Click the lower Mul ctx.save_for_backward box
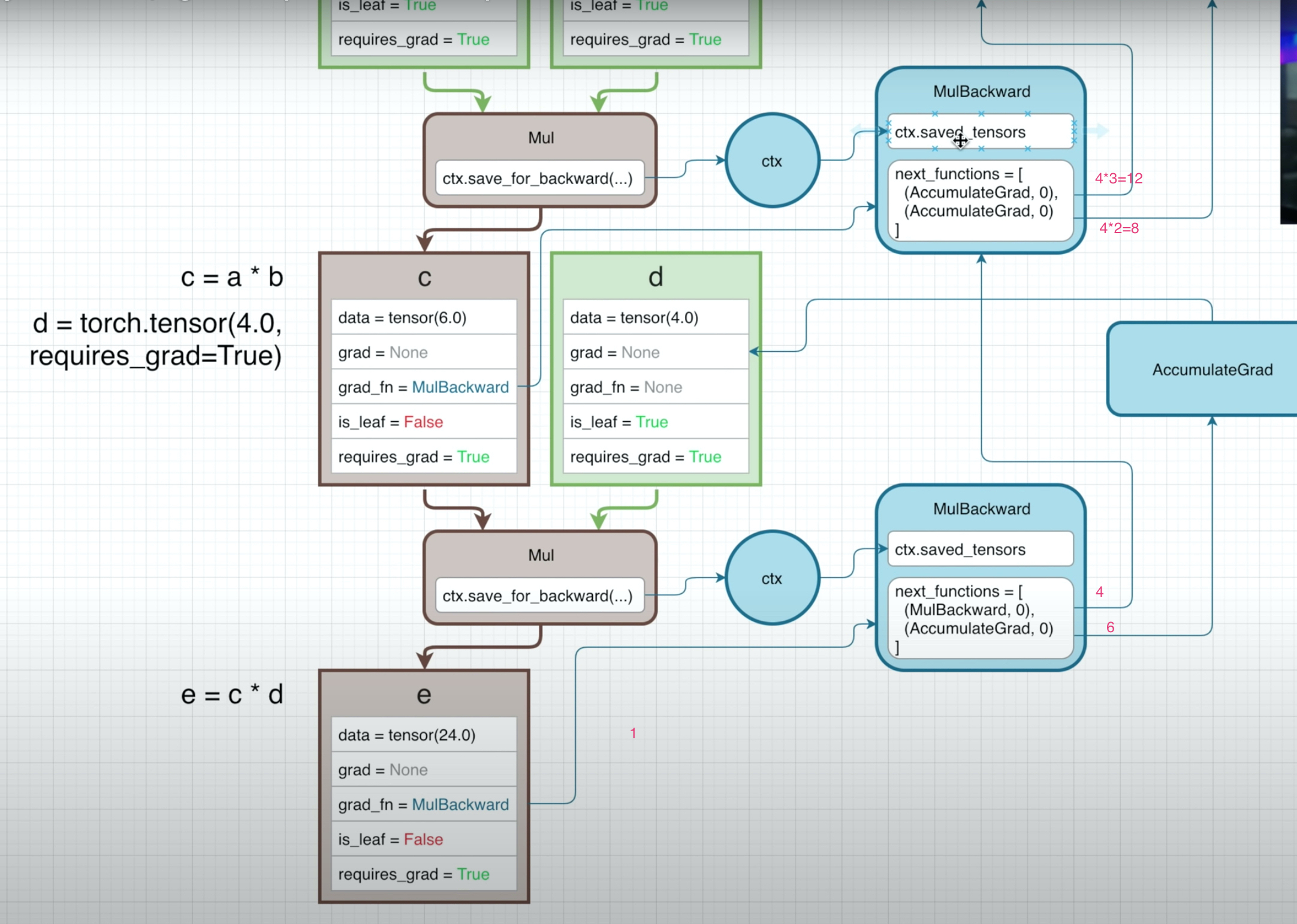Viewport: 1297px width, 924px height. pos(539,596)
